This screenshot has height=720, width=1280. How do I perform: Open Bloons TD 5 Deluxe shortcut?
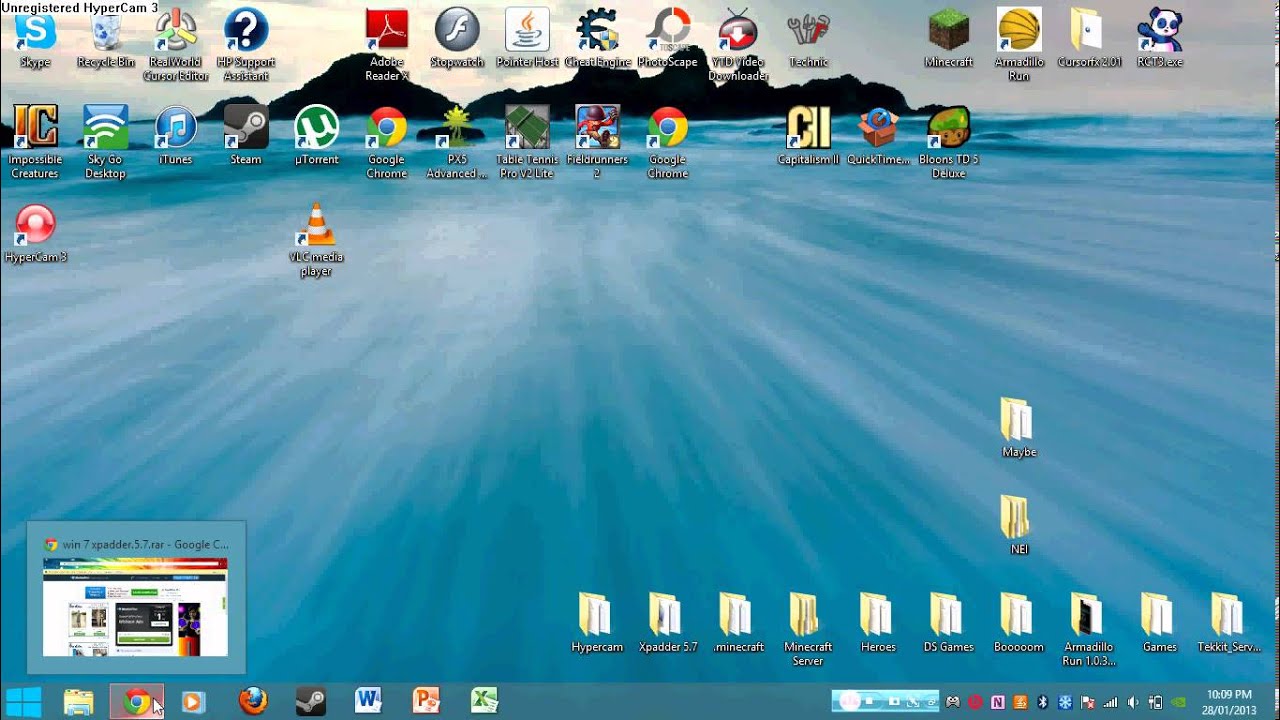click(949, 142)
